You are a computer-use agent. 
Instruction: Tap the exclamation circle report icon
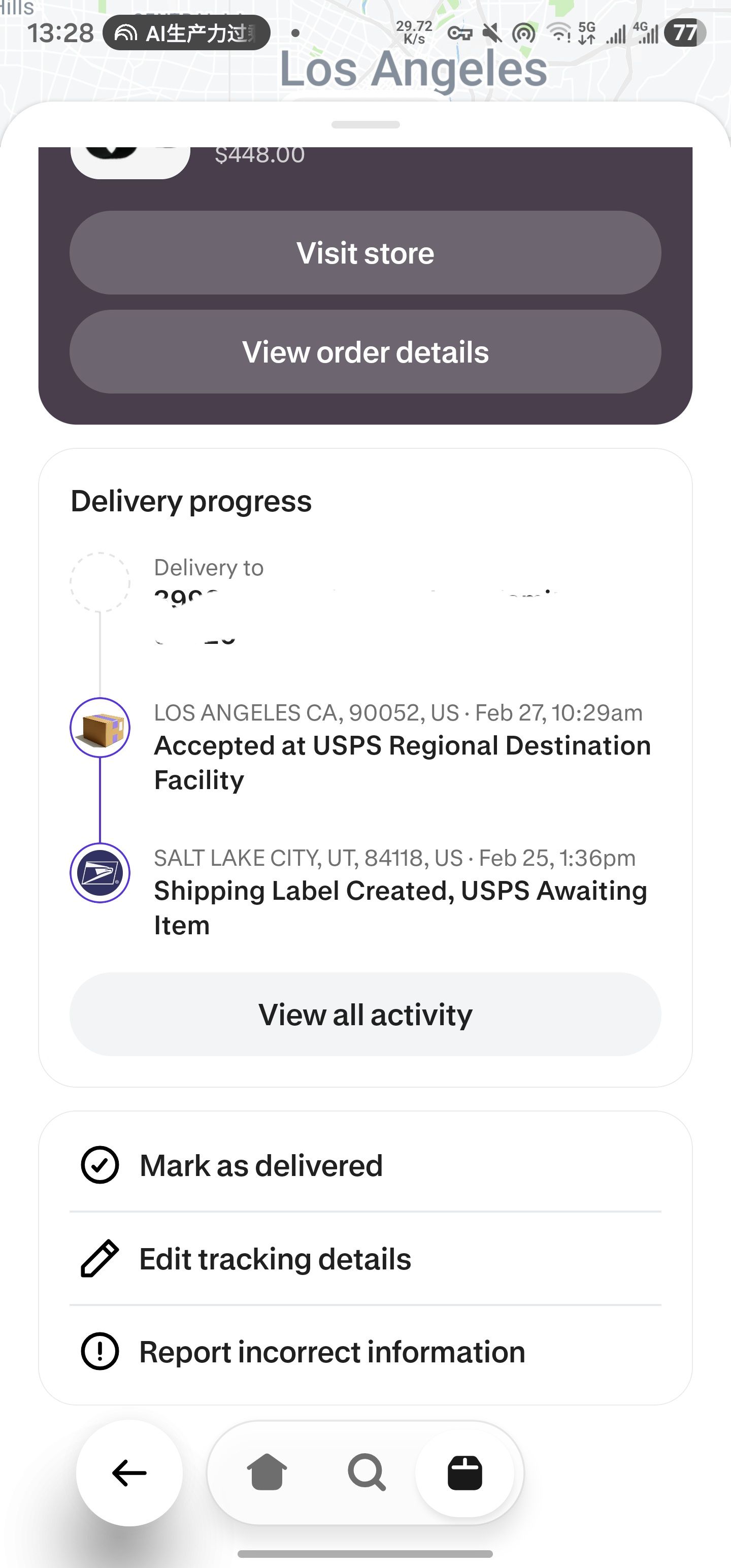click(99, 1352)
